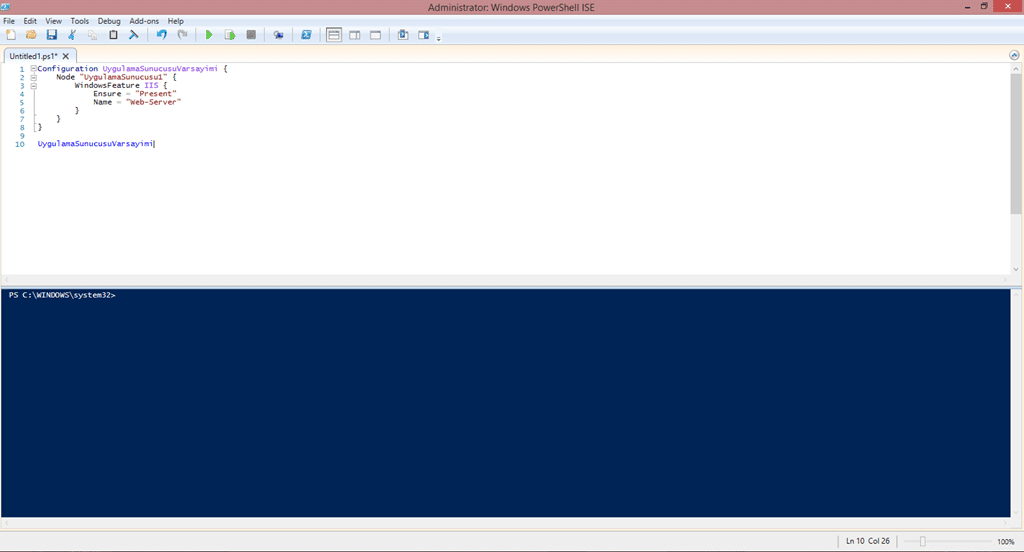Viewport: 1024px width, 552px height.
Task: Place cursor on line 10 UygulamaSunucusuVarsayimi call
Action: point(95,144)
